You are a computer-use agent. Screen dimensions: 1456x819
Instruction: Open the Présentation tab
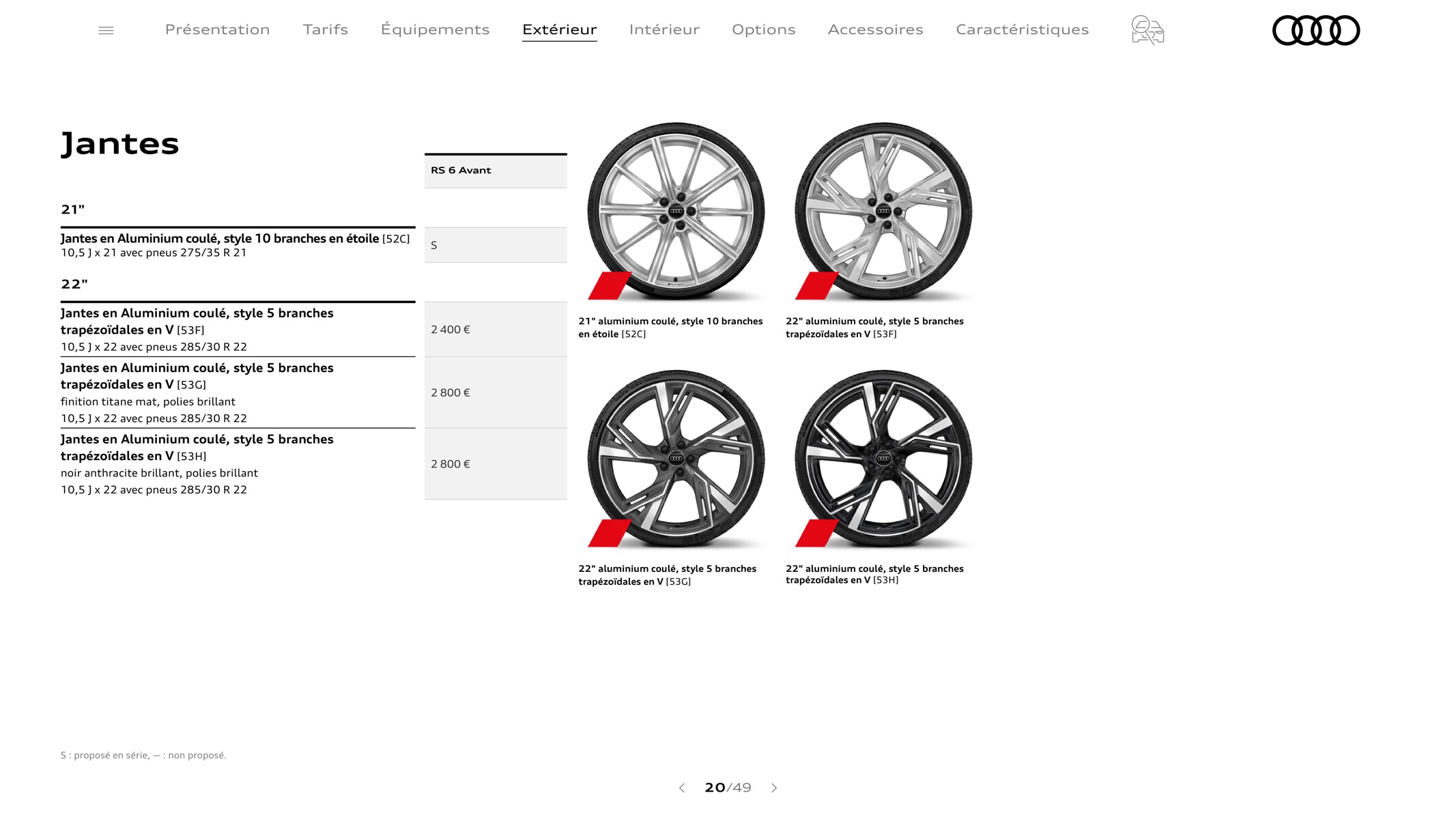(x=217, y=29)
